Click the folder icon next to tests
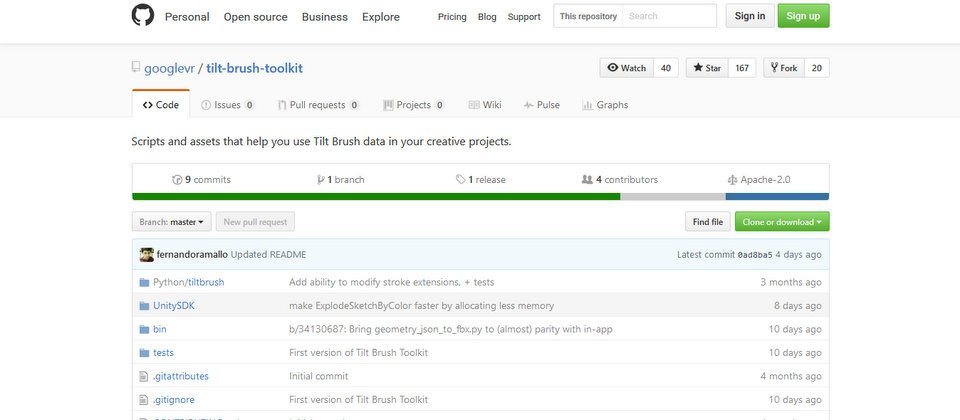Screen dimensions: 960x420 click(144, 353)
